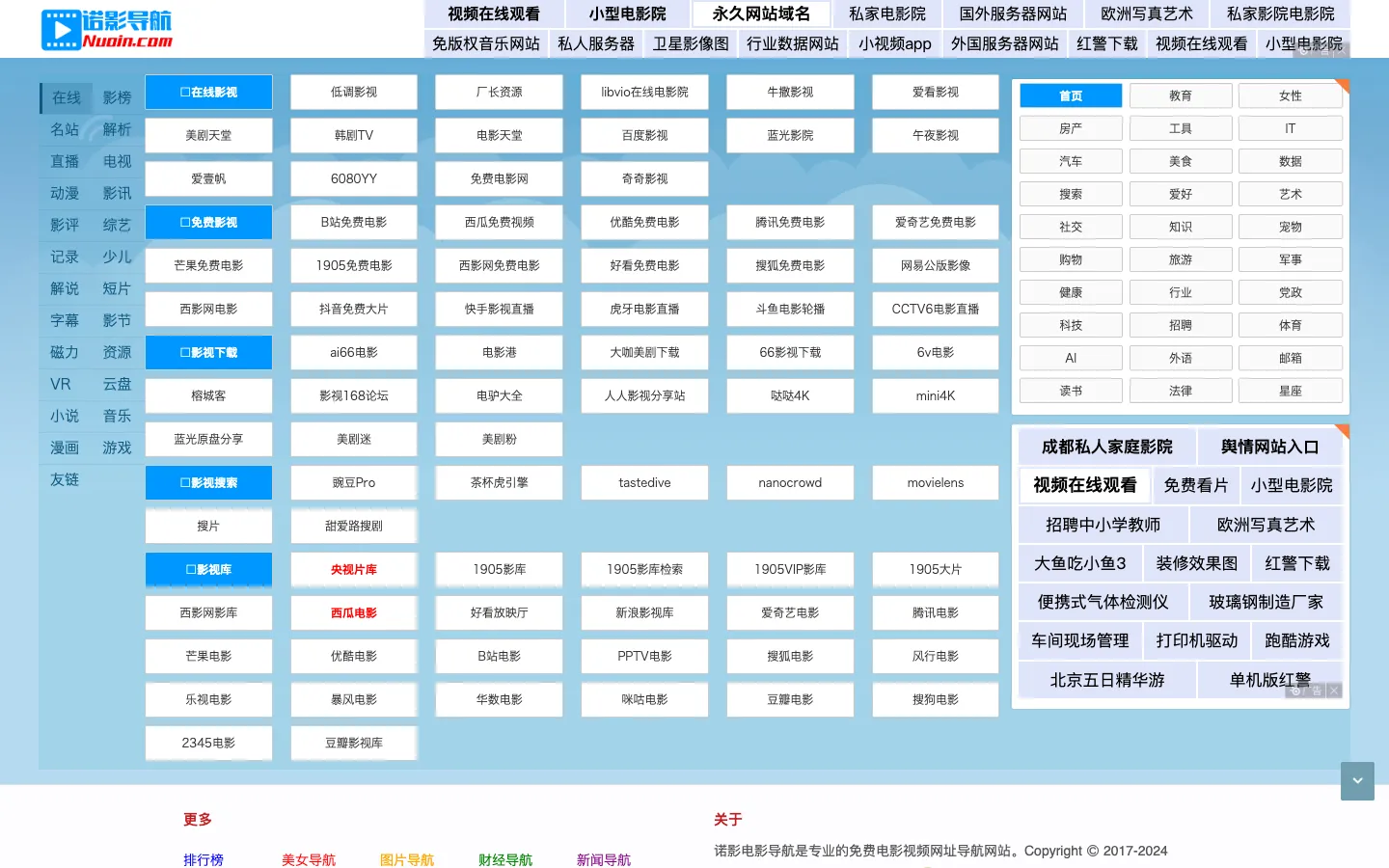Select the 在线 sidebar tab
Image resolution: width=1389 pixels, height=868 pixels.
click(x=67, y=97)
